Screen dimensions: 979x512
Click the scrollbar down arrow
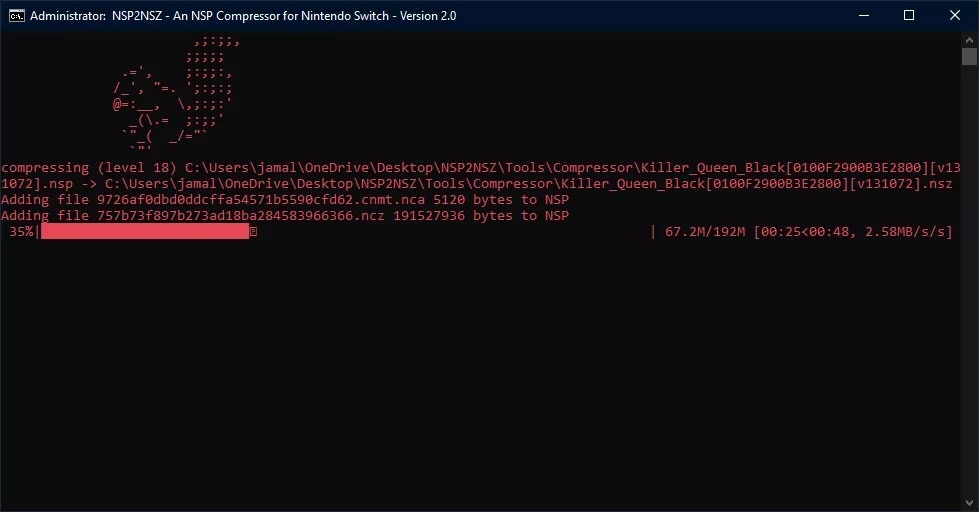(x=969, y=503)
